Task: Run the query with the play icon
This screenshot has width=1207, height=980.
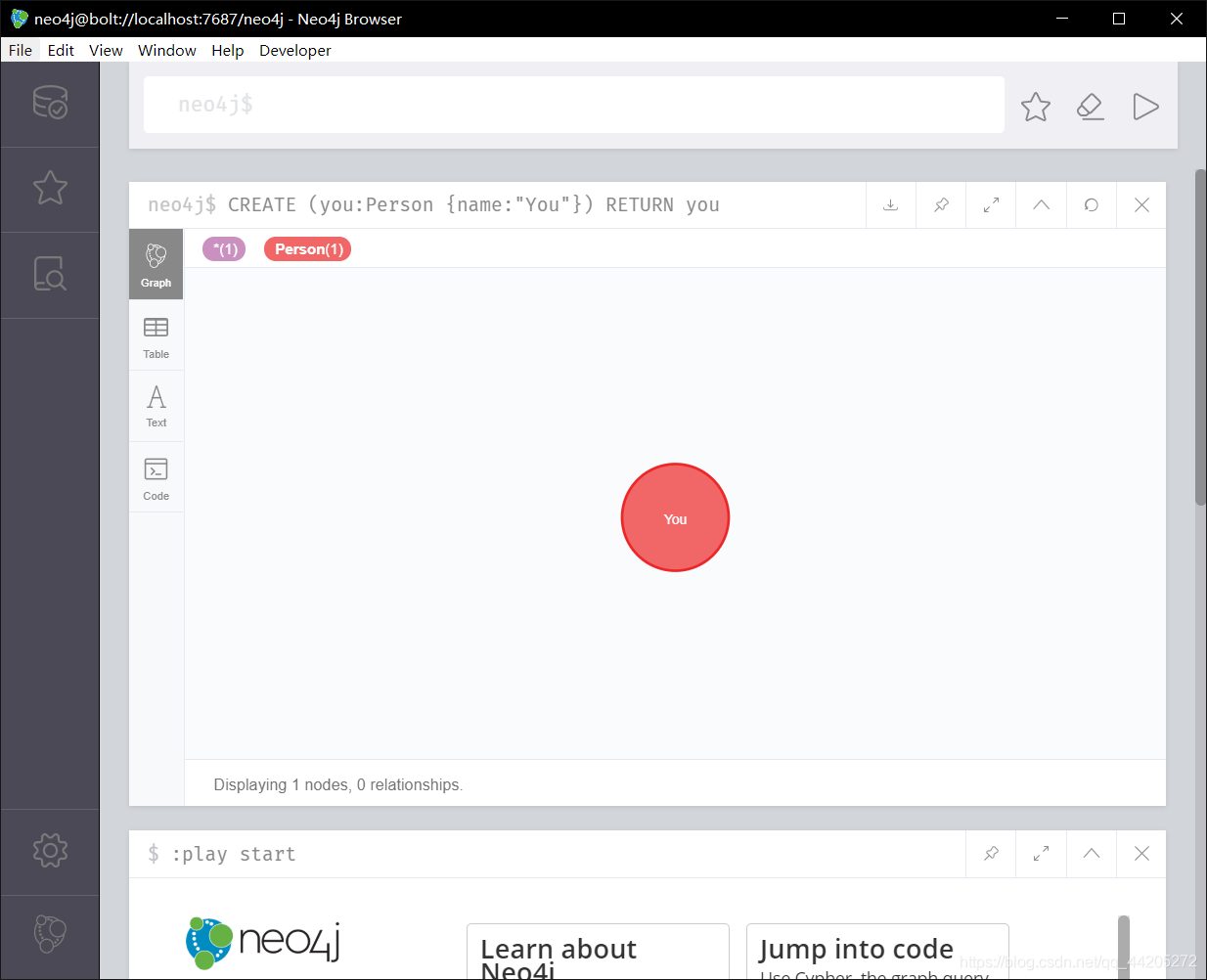Action: click(1145, 107)
